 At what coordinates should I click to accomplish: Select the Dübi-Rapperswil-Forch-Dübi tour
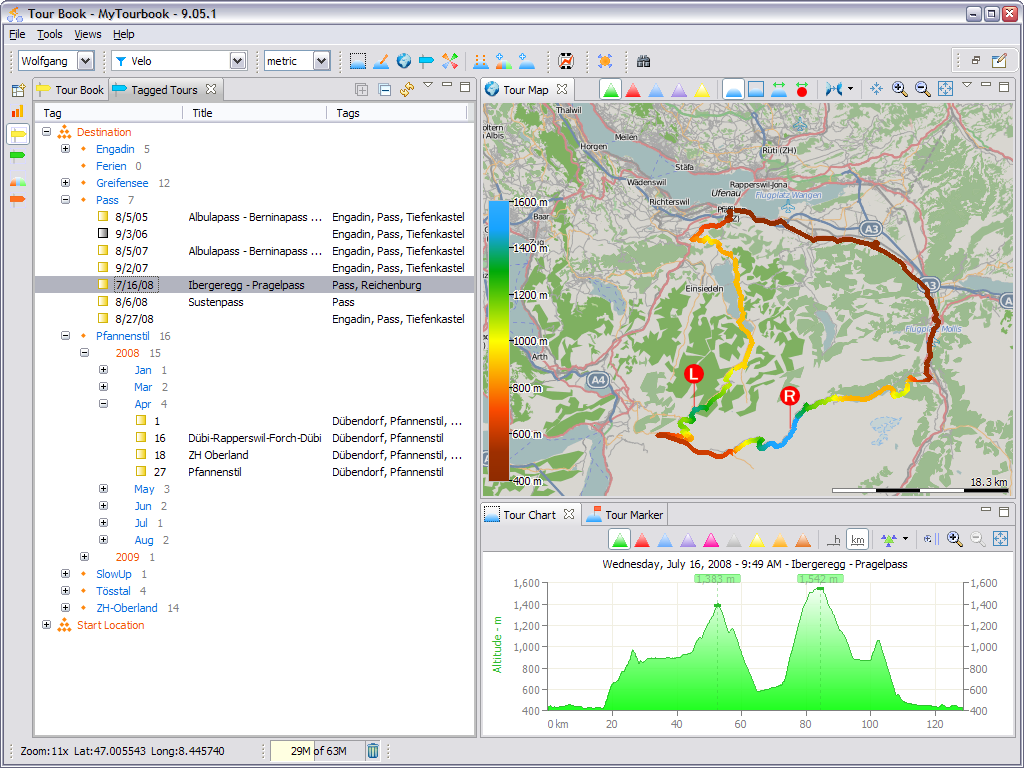(255, 438)
